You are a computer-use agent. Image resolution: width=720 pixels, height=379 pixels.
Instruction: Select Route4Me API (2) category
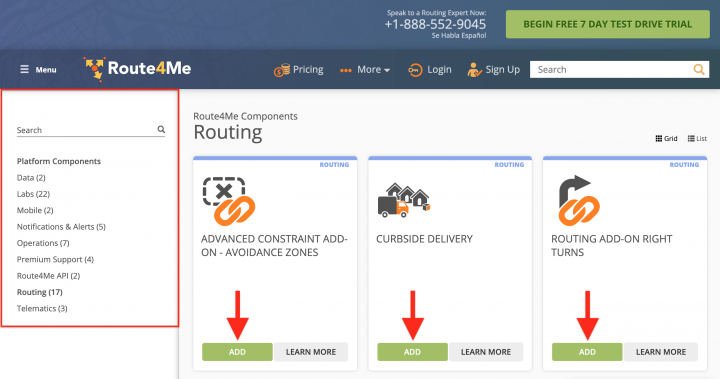[48, 276]
